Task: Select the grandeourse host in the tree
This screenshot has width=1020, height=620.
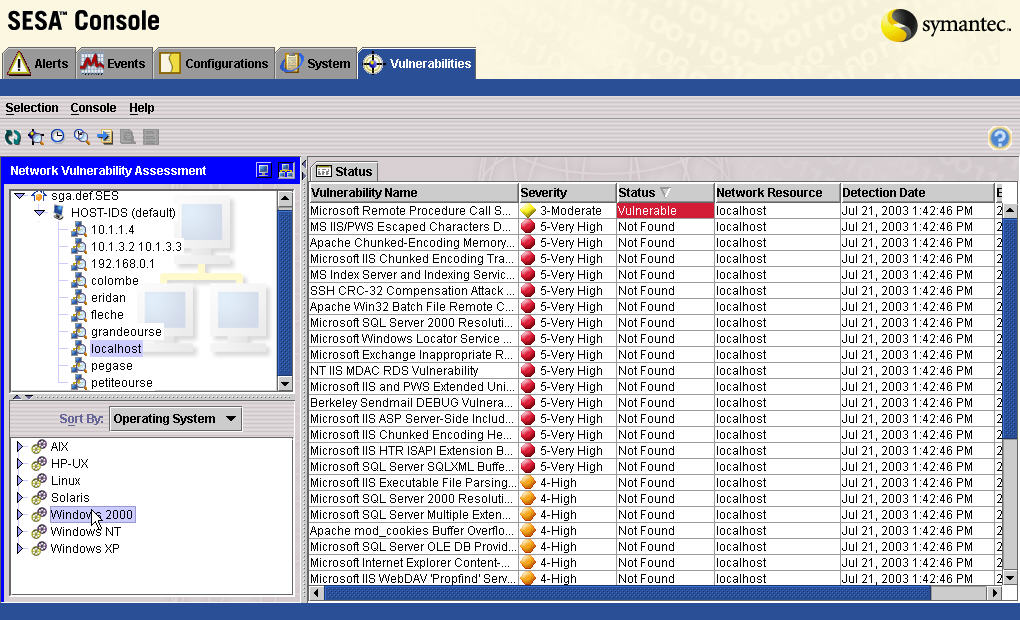Action: (126, 332)
